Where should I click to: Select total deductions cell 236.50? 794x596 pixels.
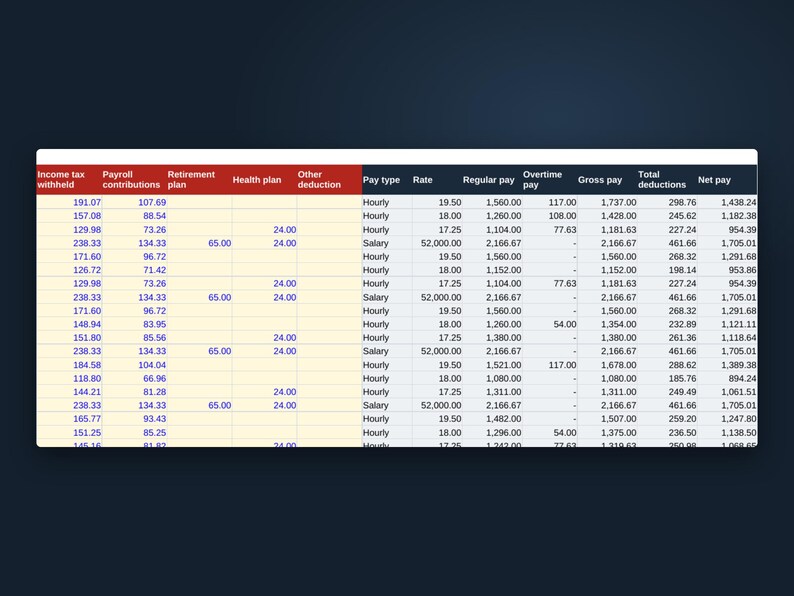[667, 432]
